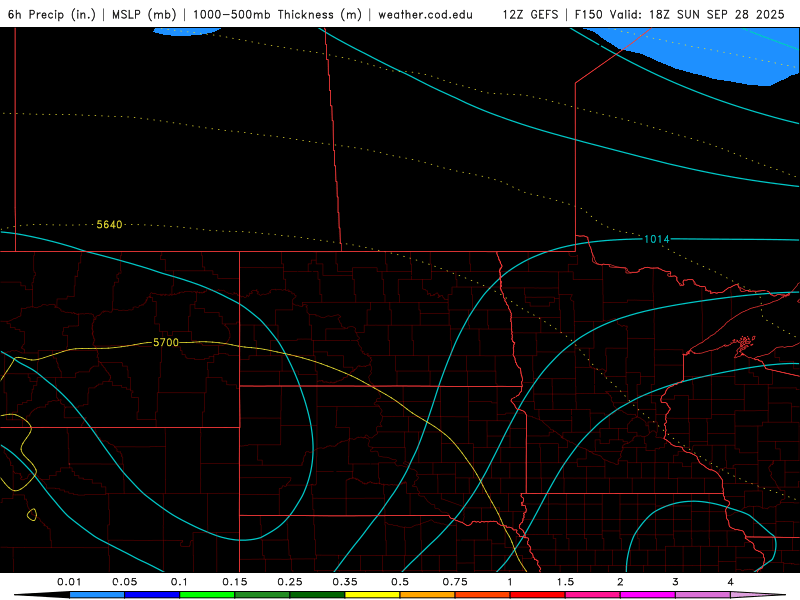Click the 0.1 legend value
Screen dimensions: 800x600
(179, 582)
